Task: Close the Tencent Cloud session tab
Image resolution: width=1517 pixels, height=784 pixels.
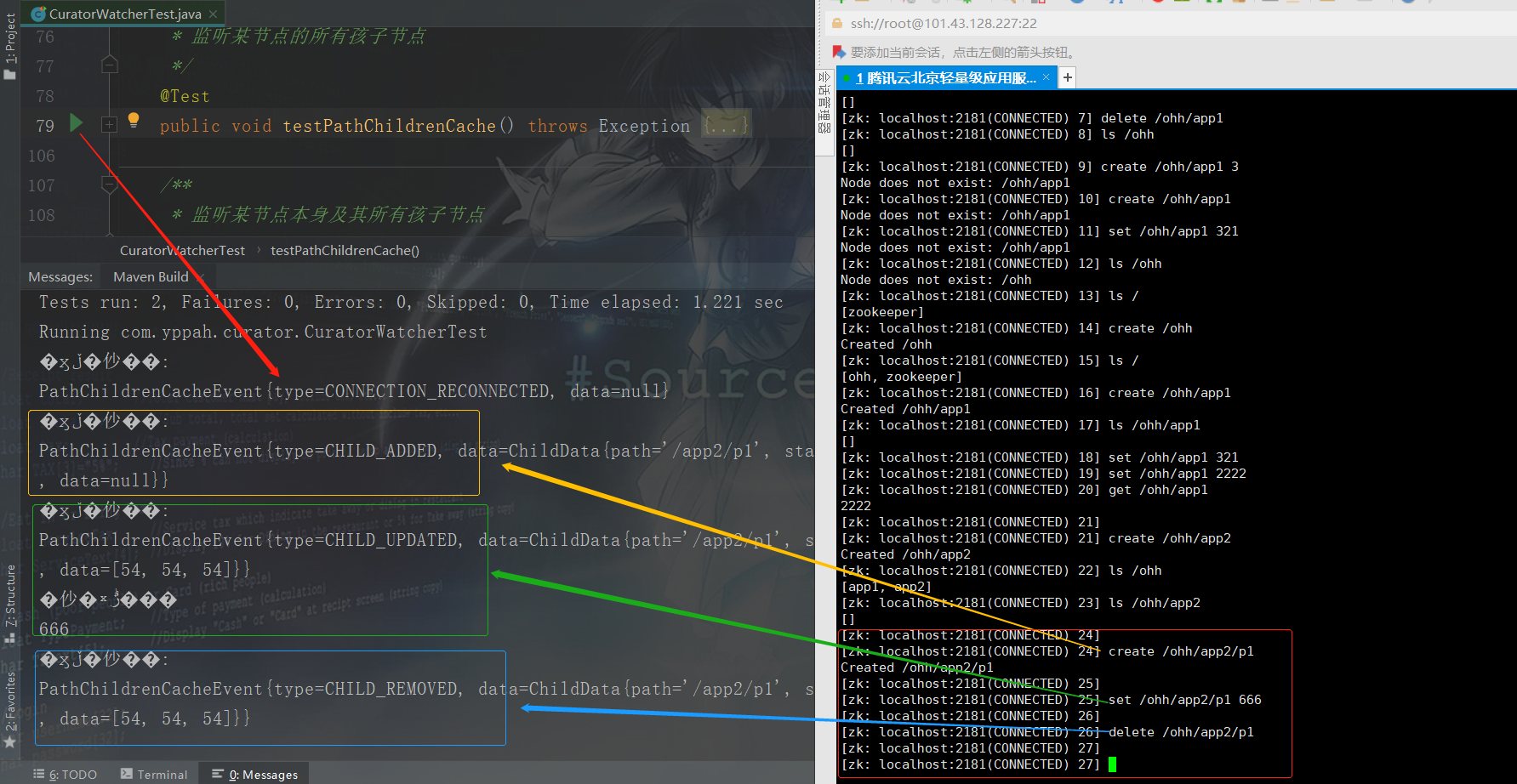Action: coord(1047,77)
